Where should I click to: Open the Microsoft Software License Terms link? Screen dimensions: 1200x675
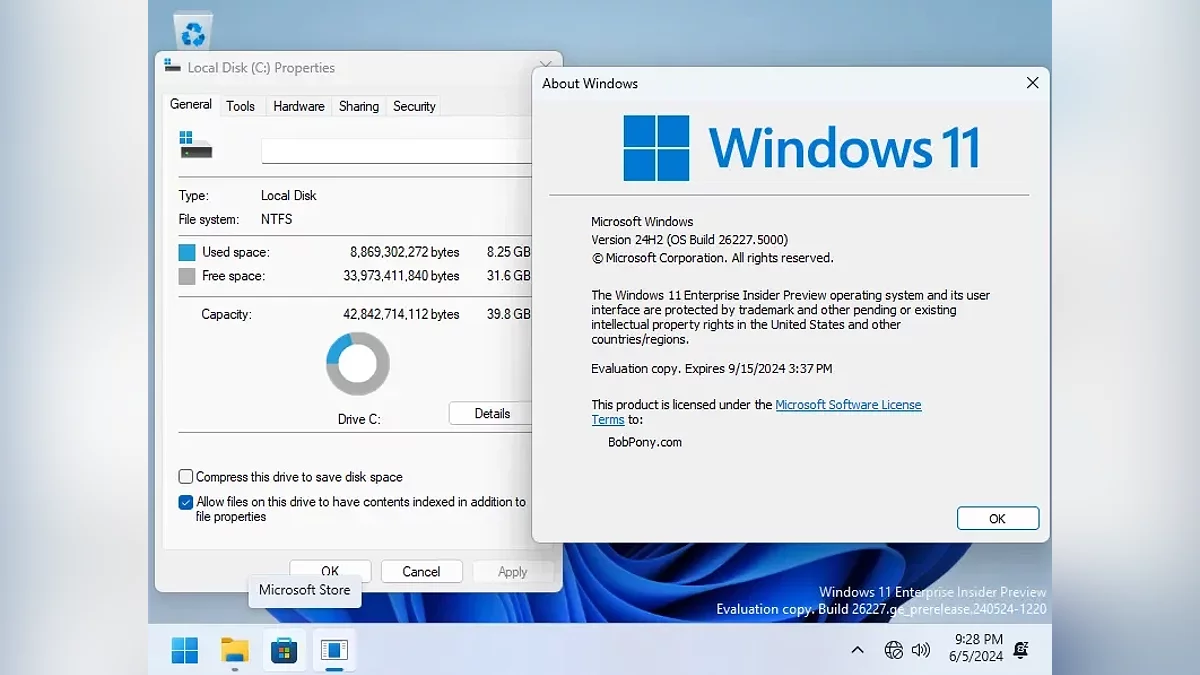(x=848, y=405)
